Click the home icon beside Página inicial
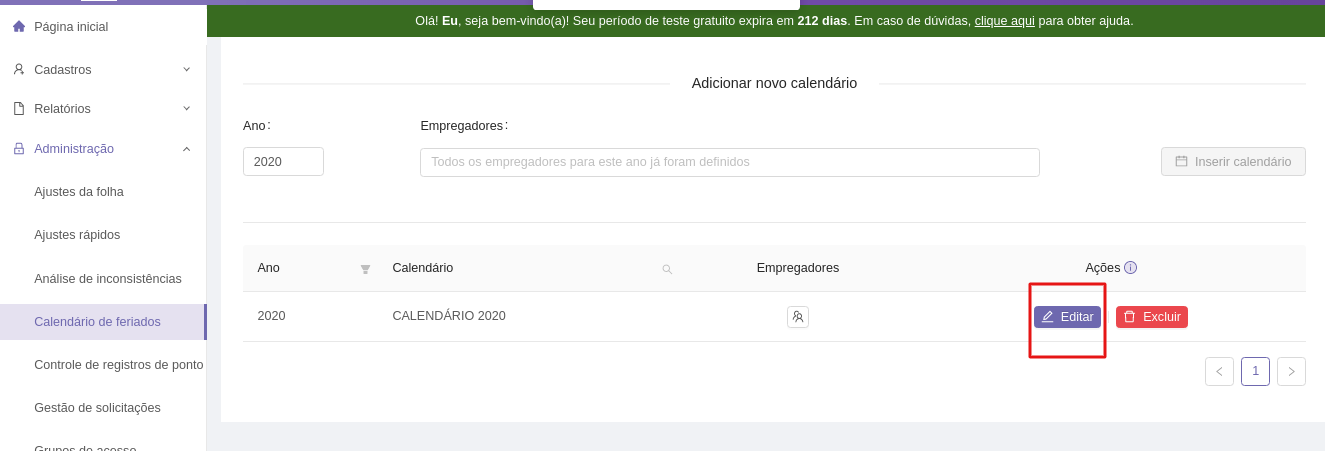 [x=19, y=26]
